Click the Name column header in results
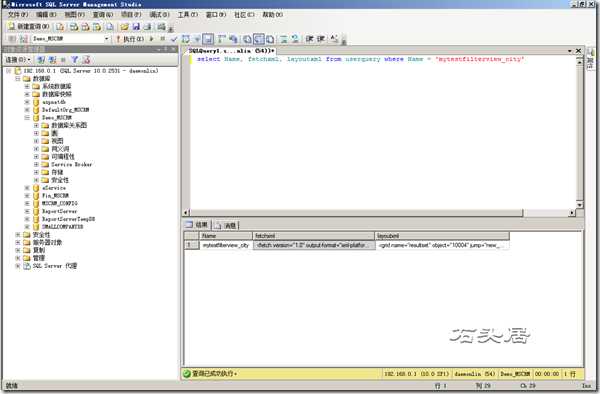 pos(226,236)
